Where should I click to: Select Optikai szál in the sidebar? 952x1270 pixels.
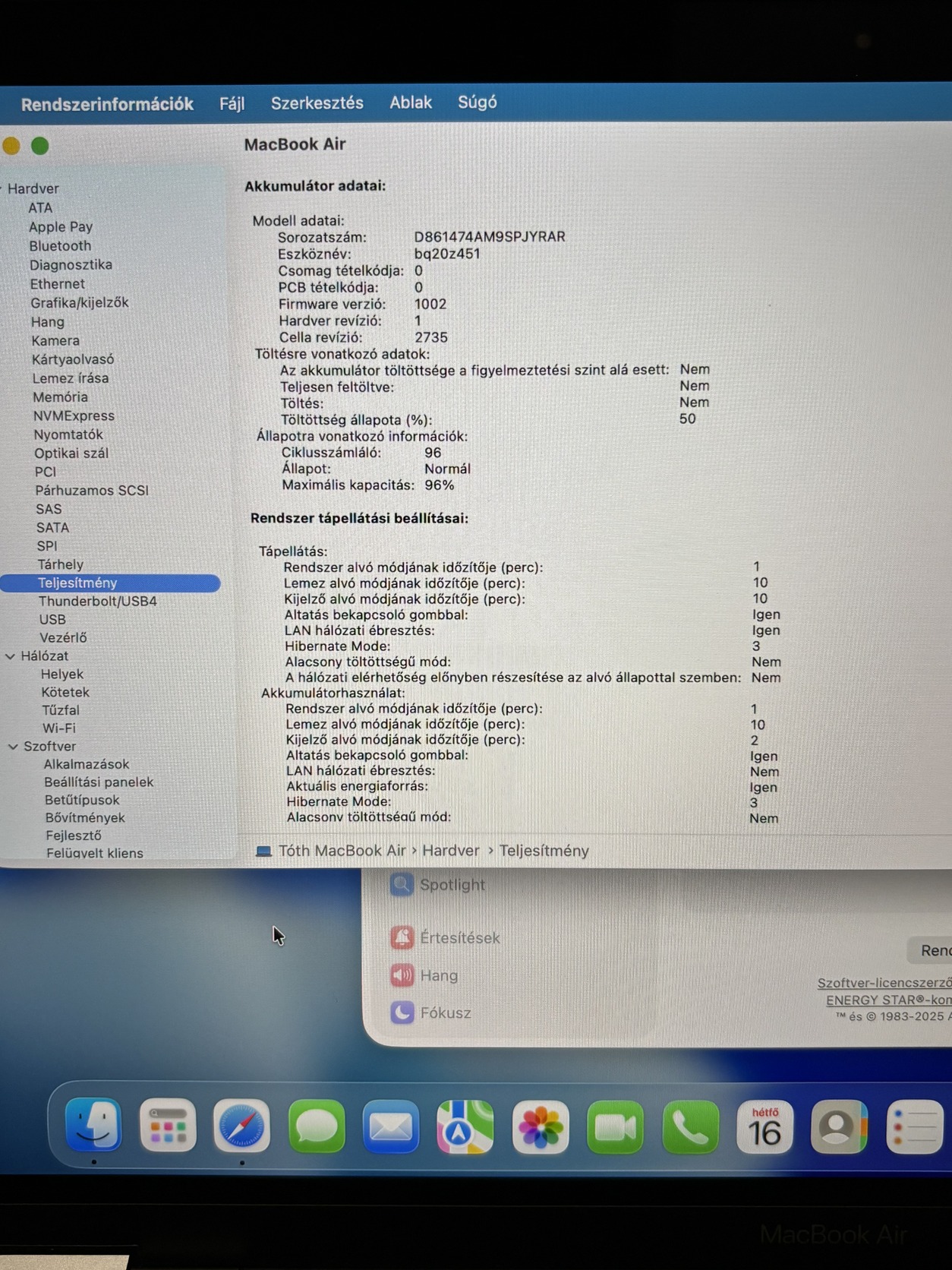coord(71,453)
